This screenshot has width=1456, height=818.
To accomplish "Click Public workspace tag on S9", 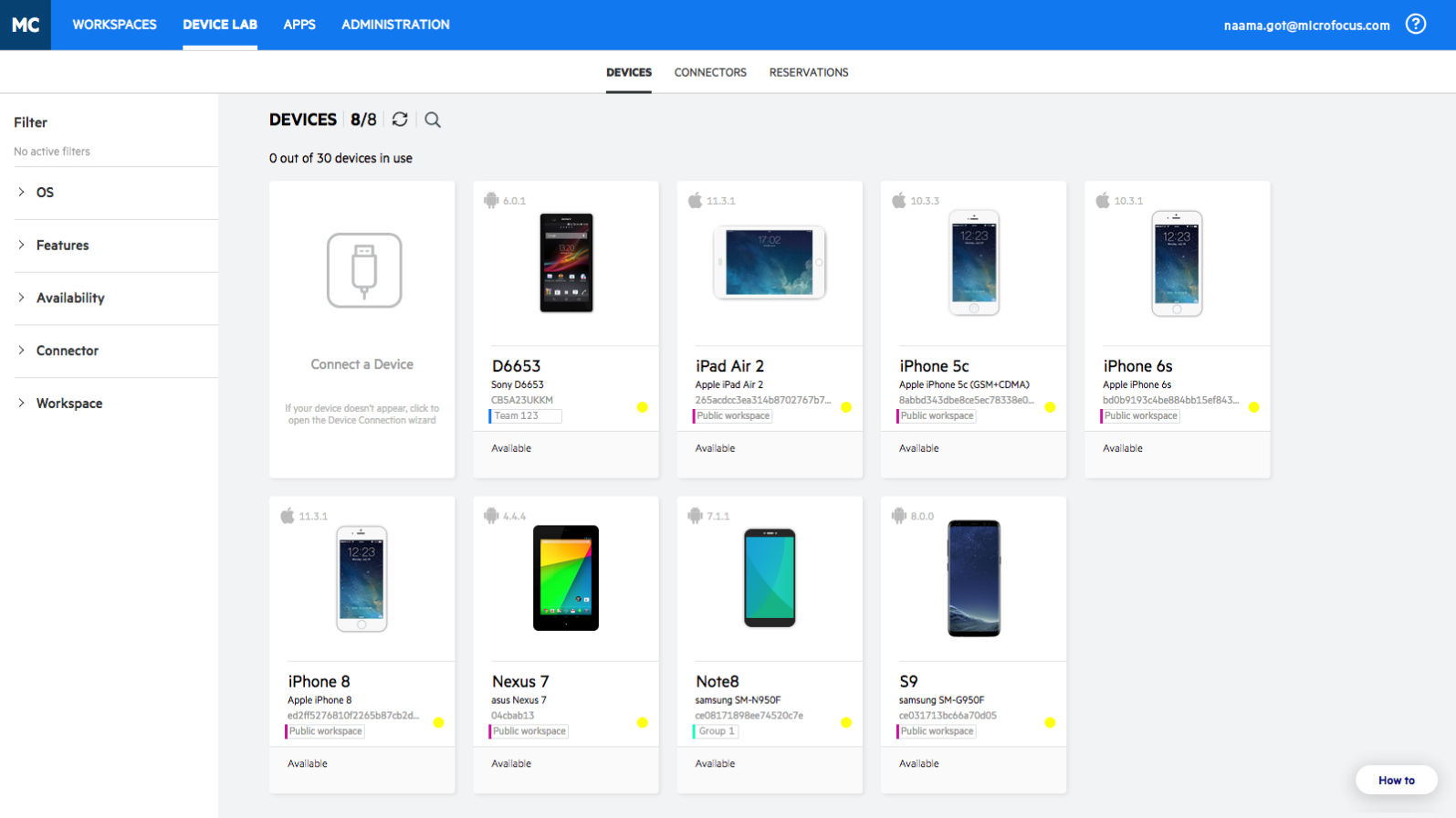I will 937,731.
